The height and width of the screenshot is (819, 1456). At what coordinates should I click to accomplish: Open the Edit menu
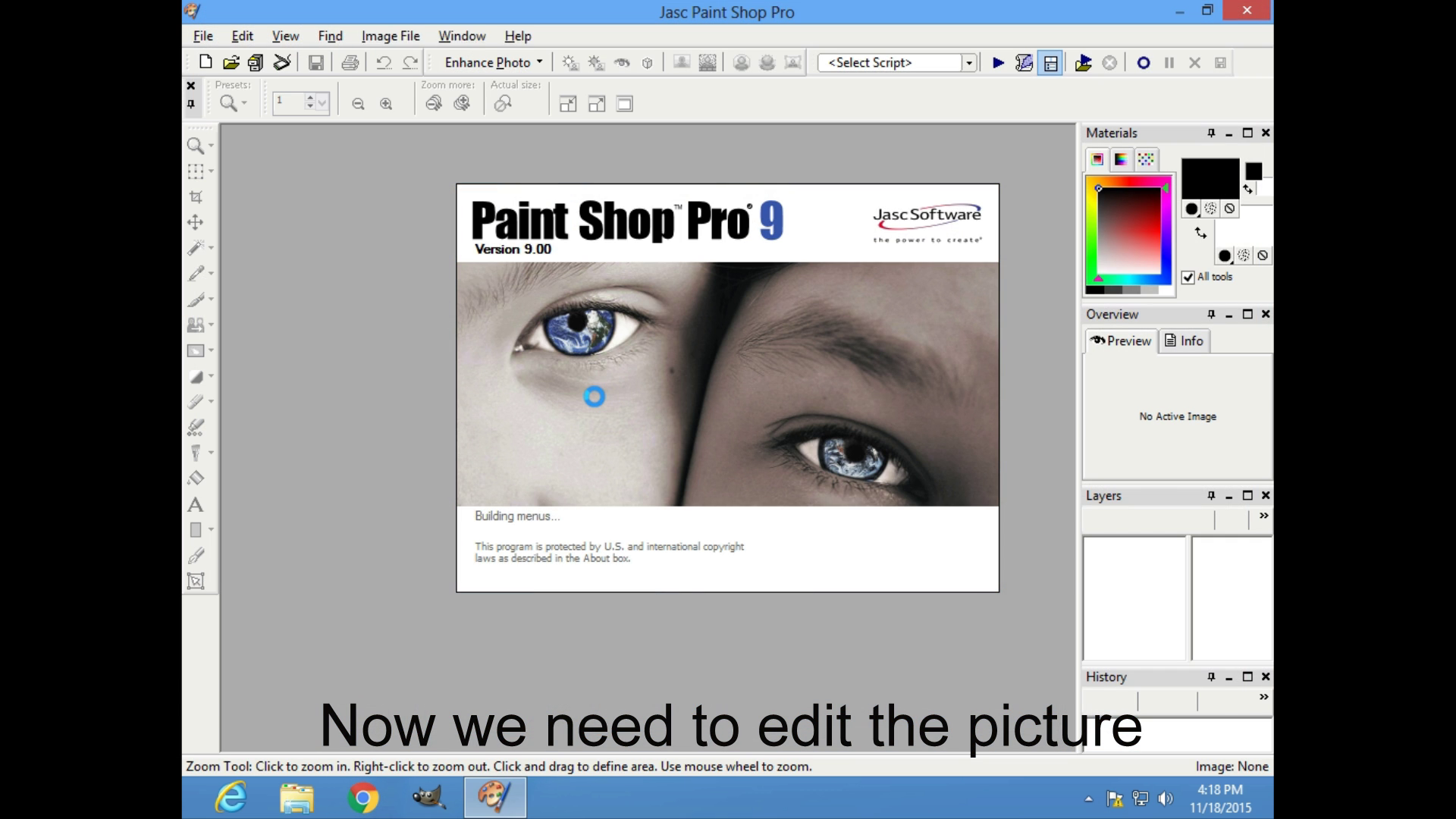click(243, 36)
